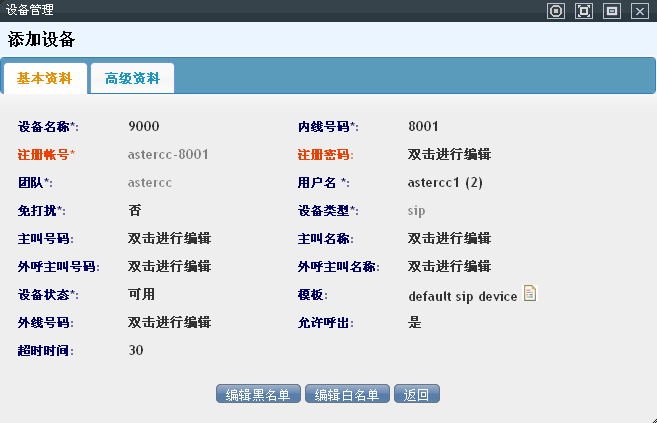Click the 超时时间 value 30

[136, 351]
